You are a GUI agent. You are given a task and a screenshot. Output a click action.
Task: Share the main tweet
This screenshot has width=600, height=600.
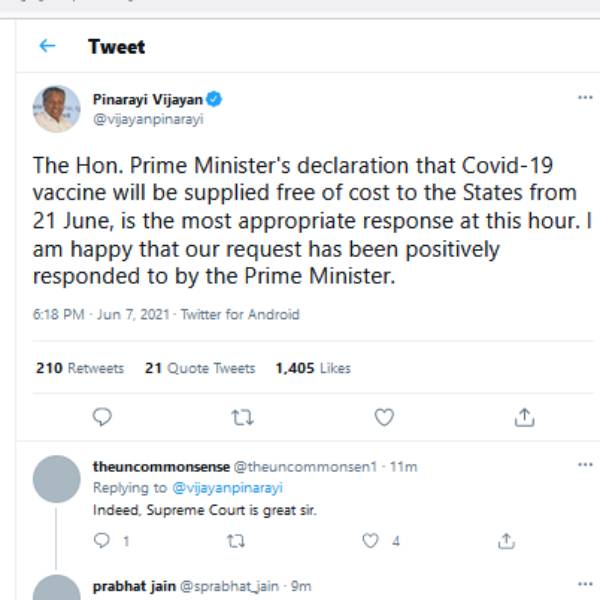[x=524, y=417]
